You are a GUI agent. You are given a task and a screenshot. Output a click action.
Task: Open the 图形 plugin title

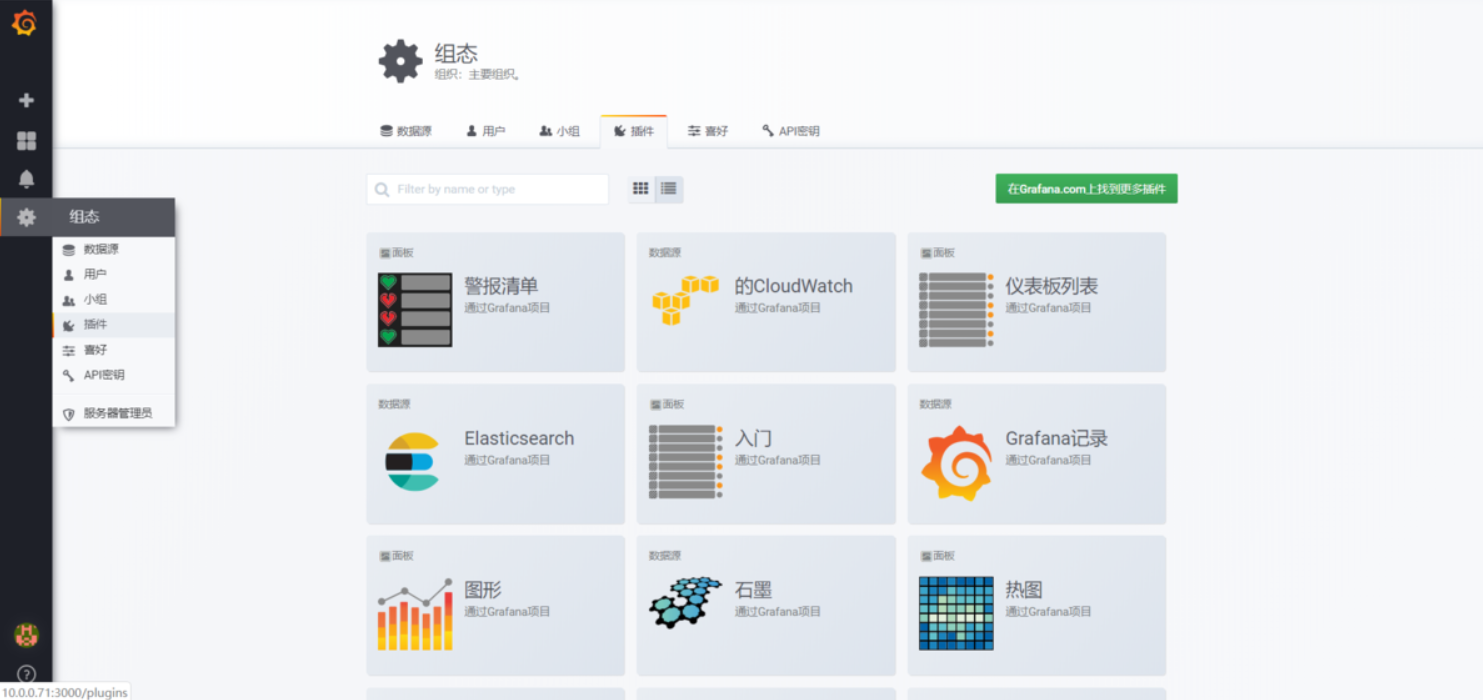pos(483,590)
